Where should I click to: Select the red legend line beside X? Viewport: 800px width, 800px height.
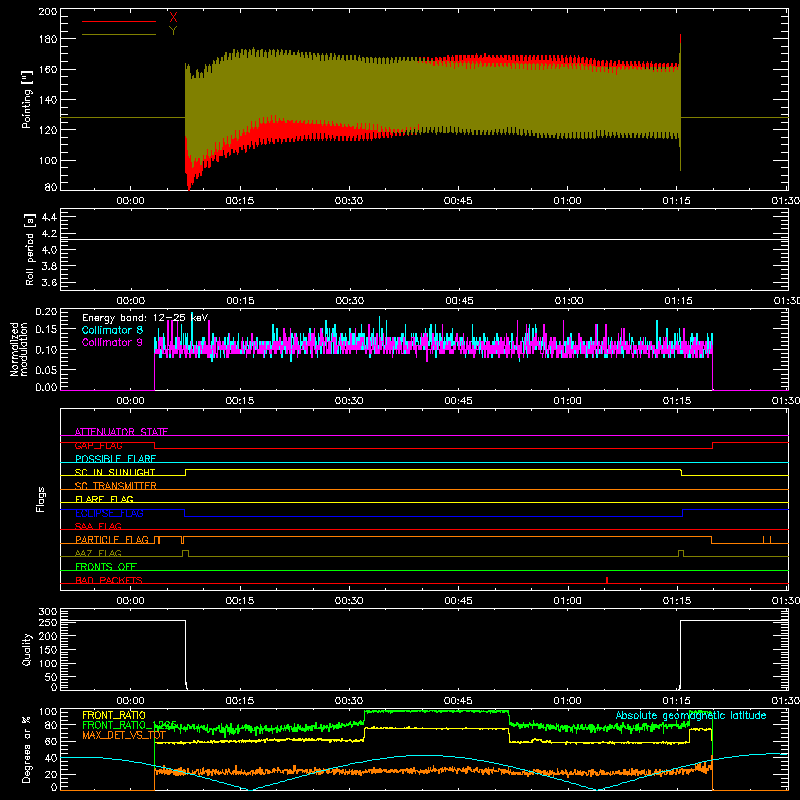pyautogui.click(x=119, y=21)
